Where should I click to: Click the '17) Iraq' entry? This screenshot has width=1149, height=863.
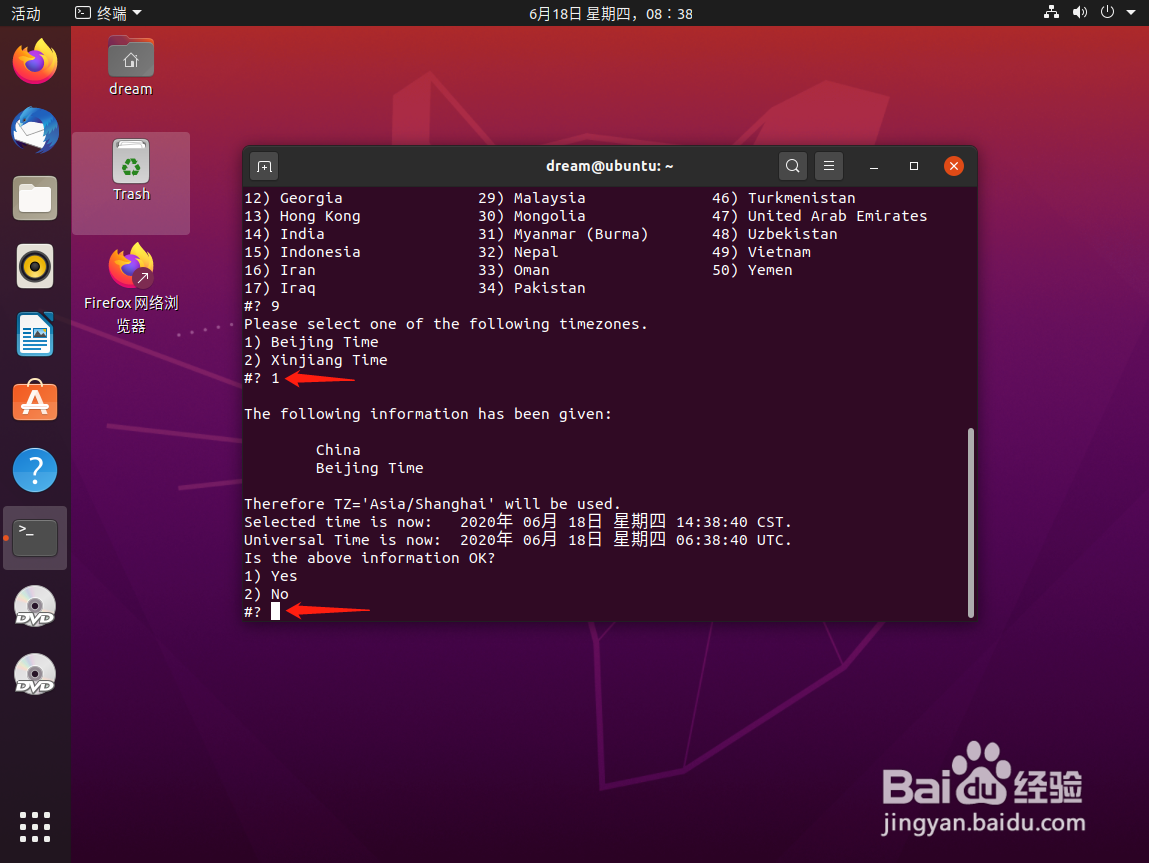[280, 288]
